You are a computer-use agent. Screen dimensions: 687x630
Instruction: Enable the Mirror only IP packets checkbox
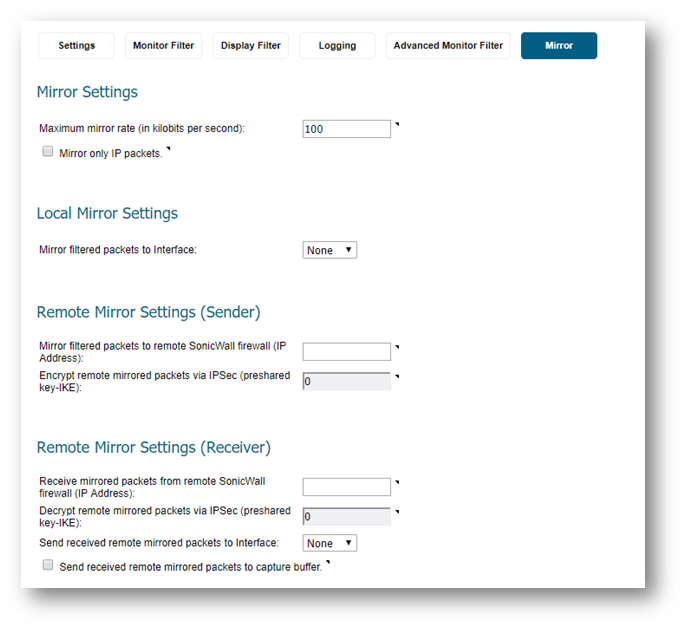(x=48, y=152)
